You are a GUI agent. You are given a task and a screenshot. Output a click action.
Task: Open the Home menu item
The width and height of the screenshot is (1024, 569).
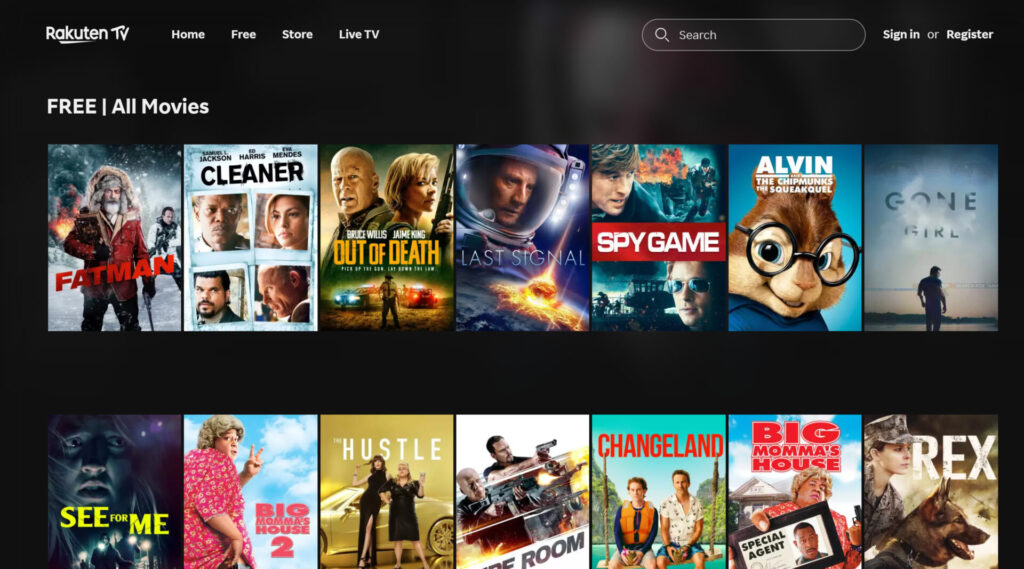(188, 35)
